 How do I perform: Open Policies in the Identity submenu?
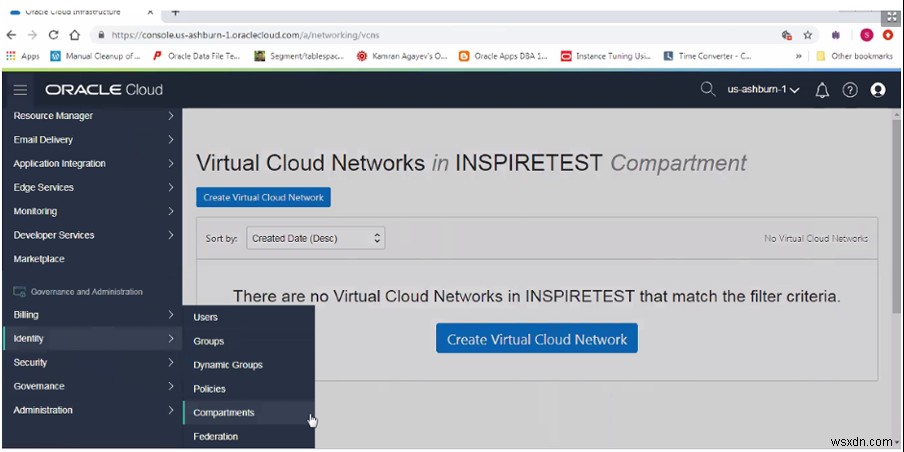(x=248, y=389)
